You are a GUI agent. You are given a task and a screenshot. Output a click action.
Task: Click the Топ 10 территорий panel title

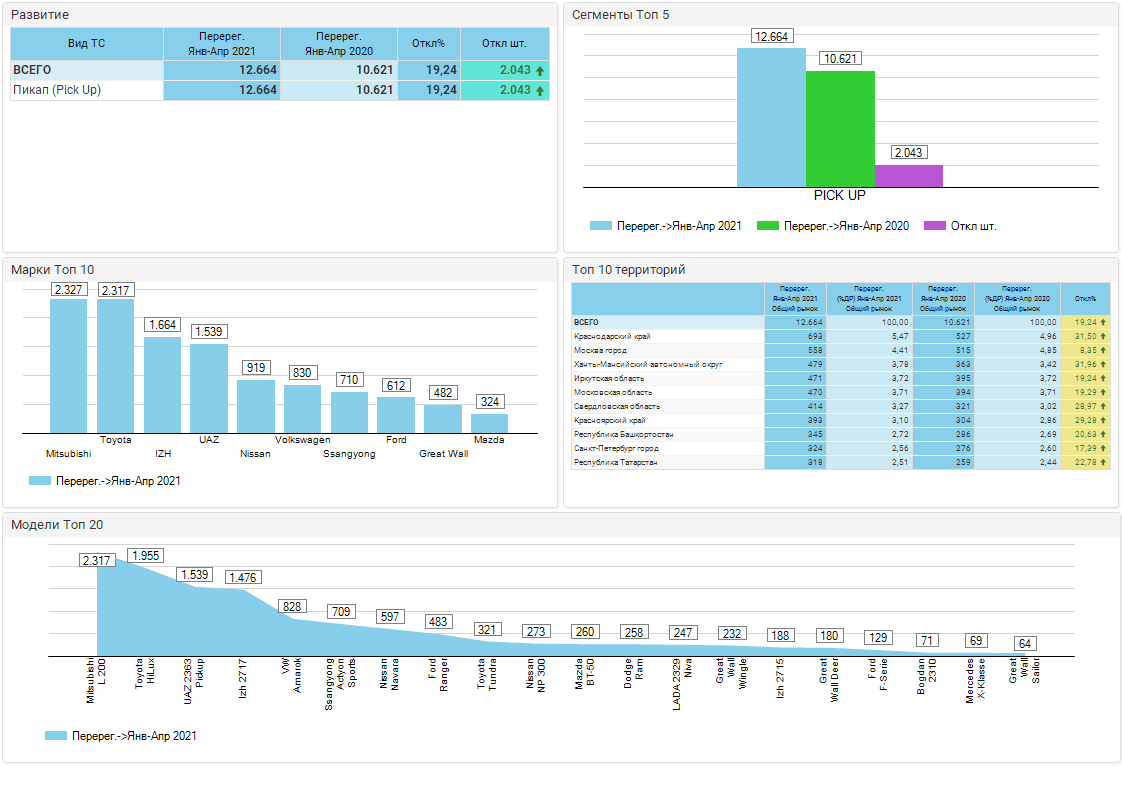628,270
